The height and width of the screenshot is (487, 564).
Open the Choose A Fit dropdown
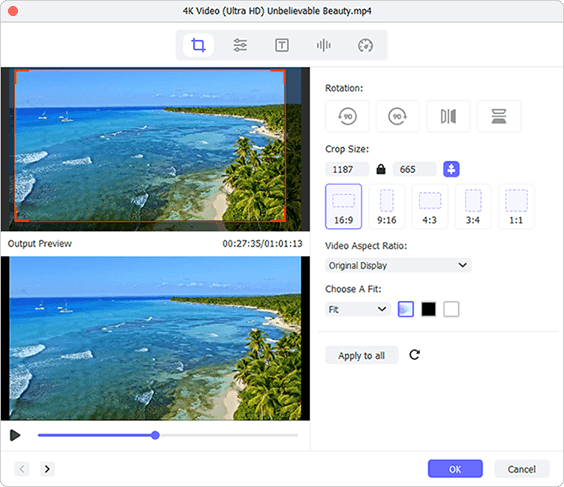tap(358, 309)
